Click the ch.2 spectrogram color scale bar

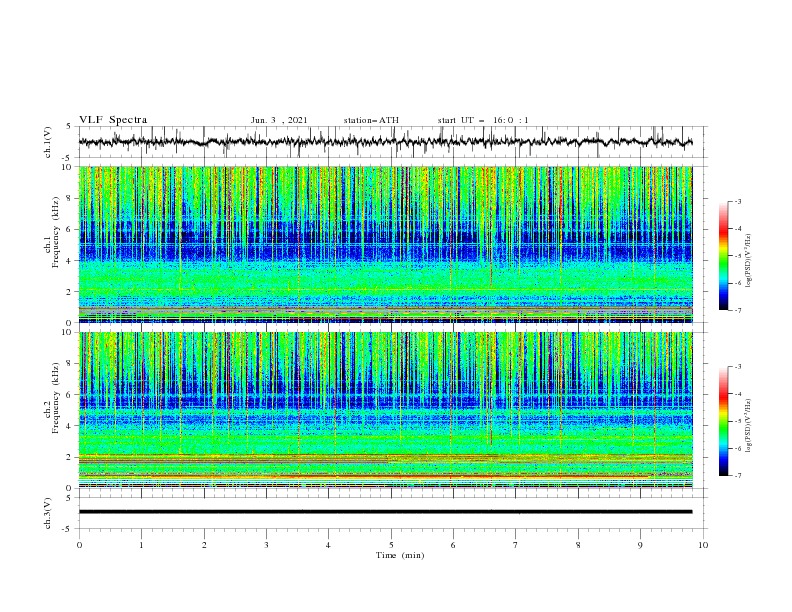pyautogui.click(x=723, y=421)
